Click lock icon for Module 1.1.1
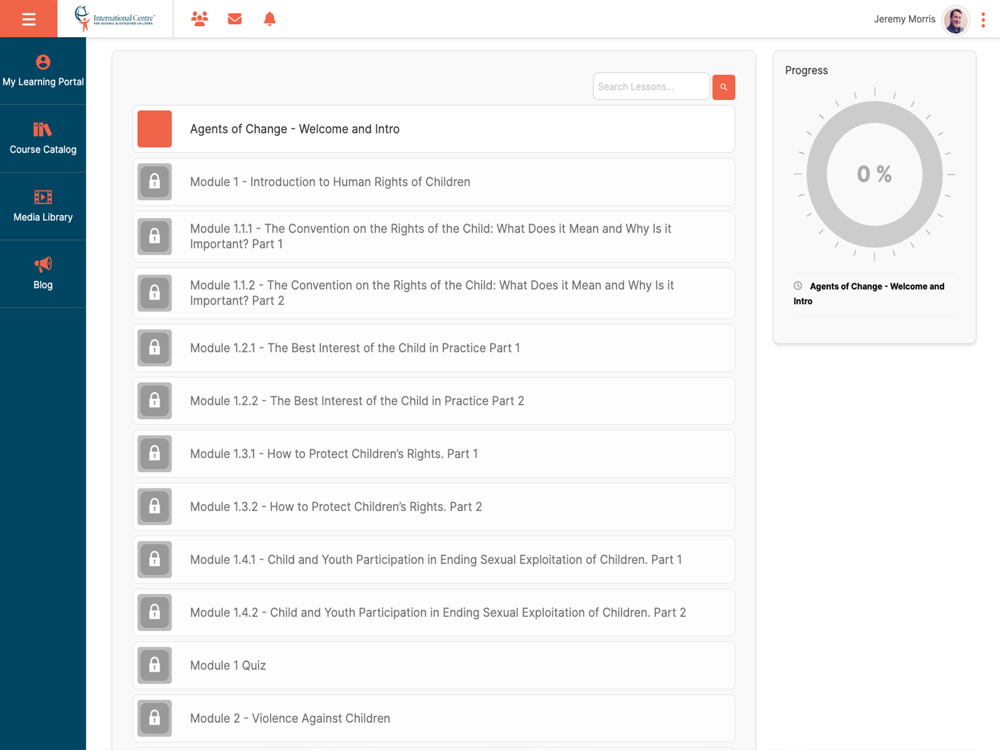 [x=154, y=237]
